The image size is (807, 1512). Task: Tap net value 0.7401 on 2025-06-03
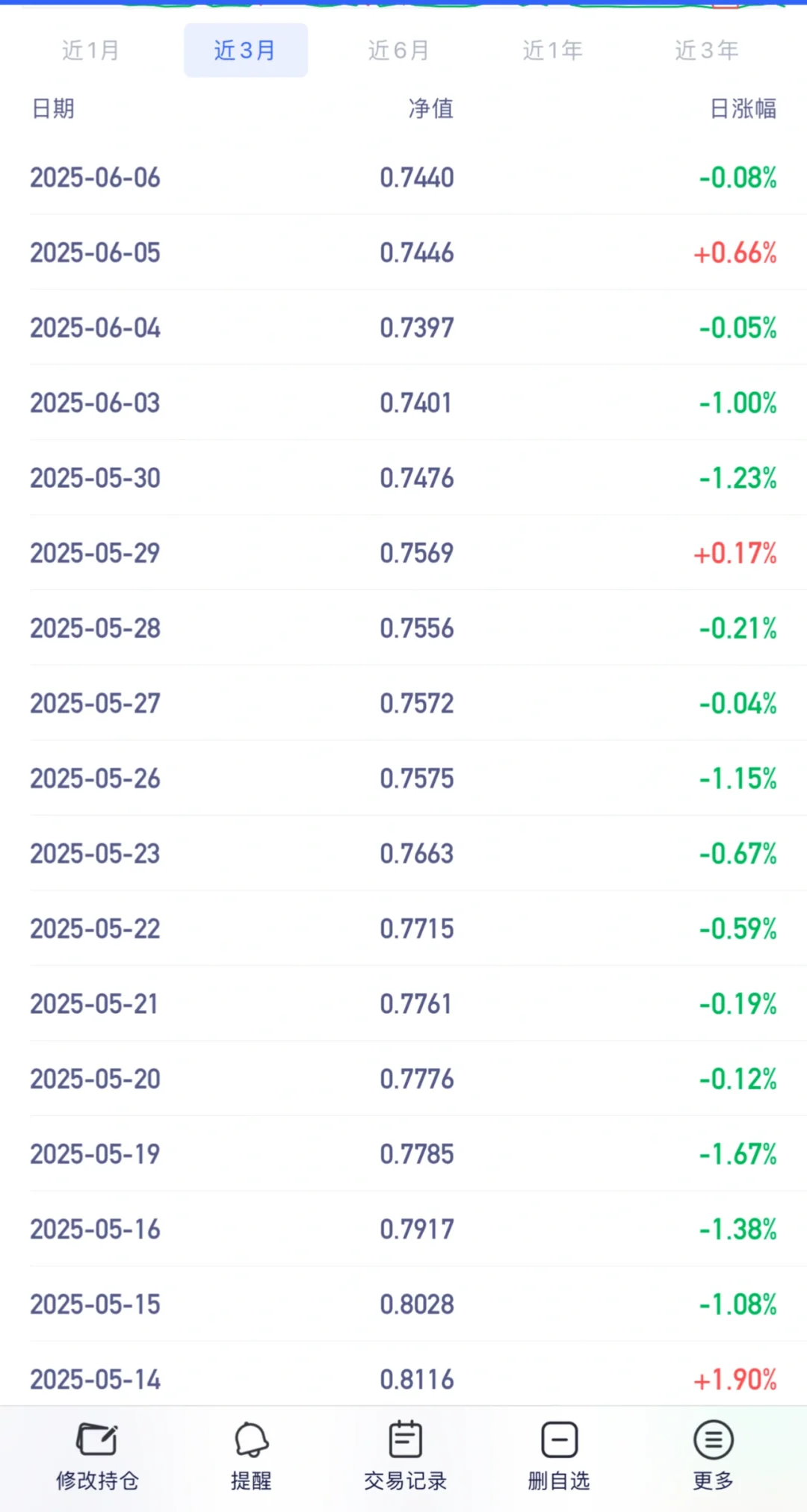click(x=416, y=403)
